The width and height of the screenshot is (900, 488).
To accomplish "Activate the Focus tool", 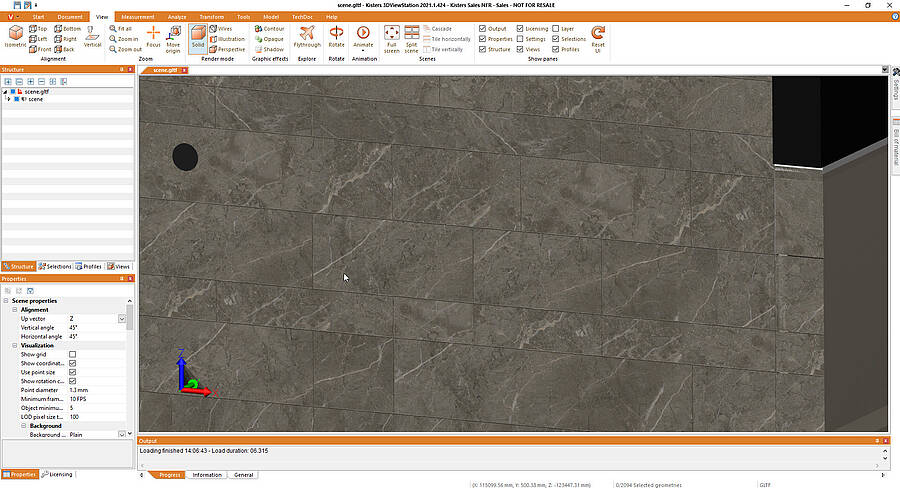I will point(153,37).
